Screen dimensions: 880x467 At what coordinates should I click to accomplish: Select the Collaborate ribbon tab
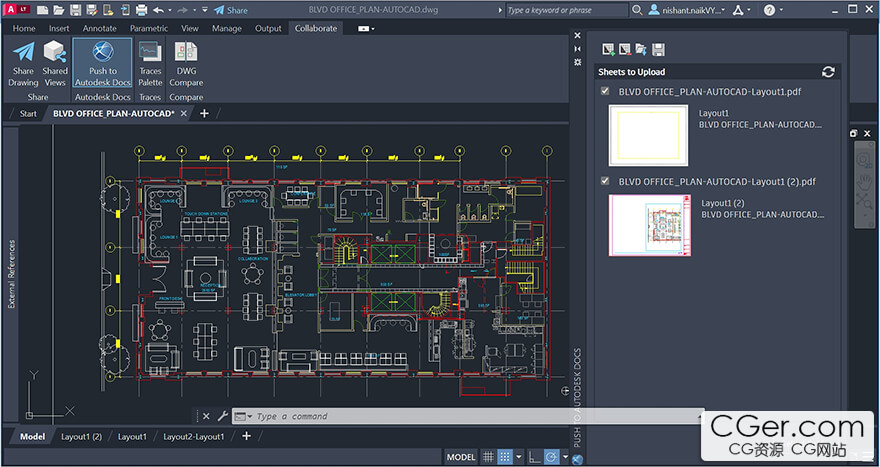click(x=316, y=28)
